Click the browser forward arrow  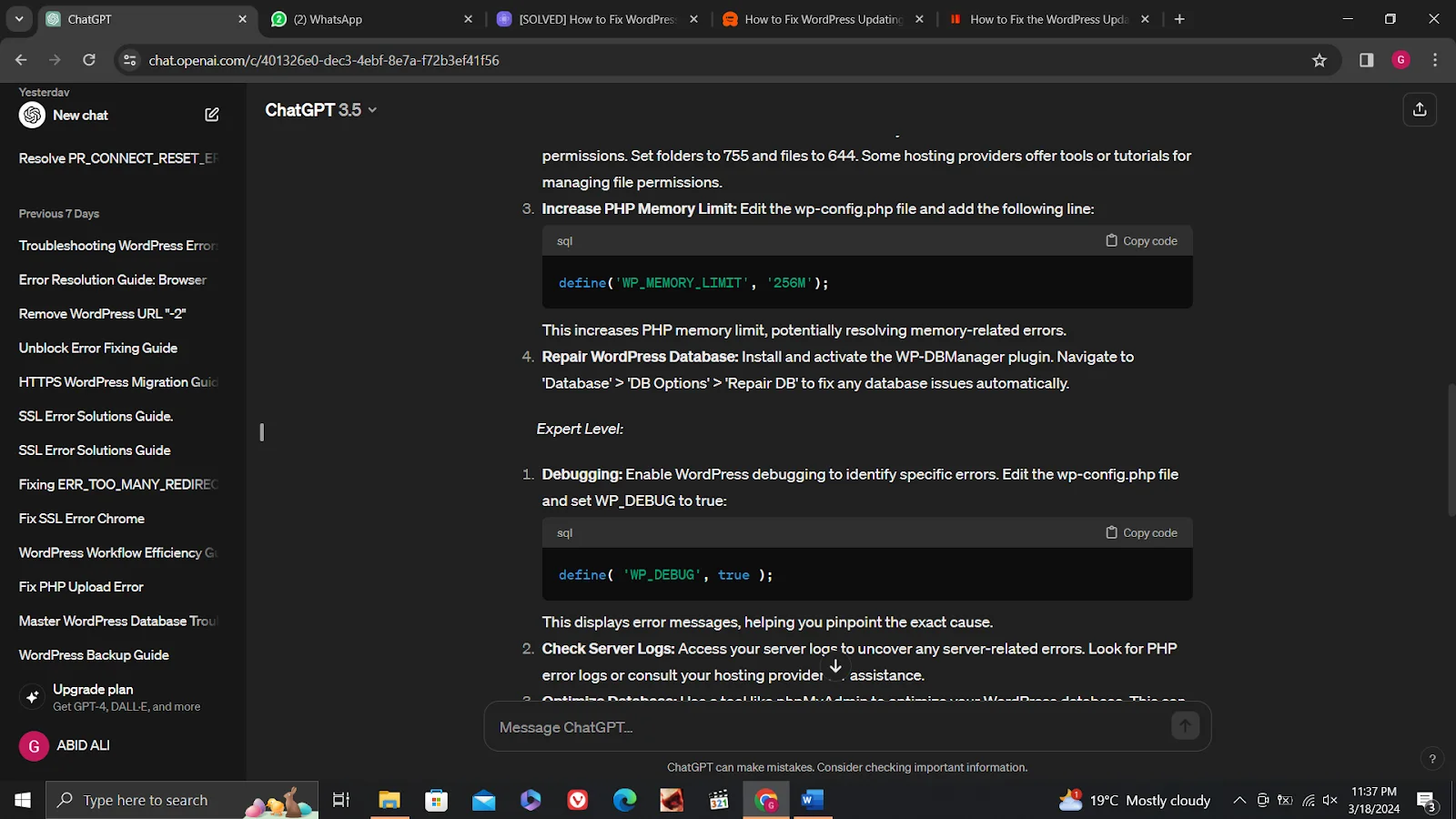[x=55, y=60]
